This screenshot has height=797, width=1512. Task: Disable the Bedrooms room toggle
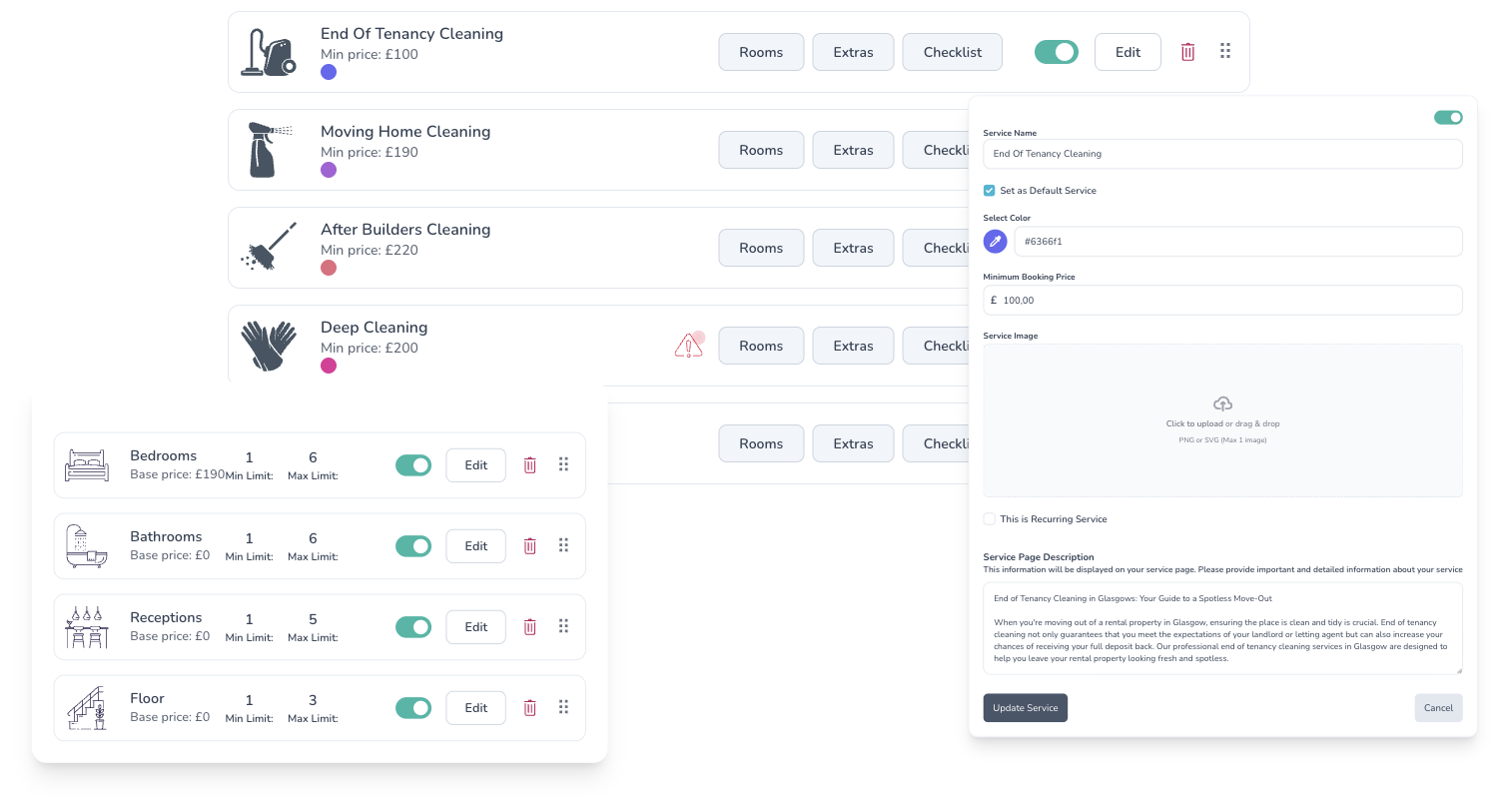click(x=413, y=465)
